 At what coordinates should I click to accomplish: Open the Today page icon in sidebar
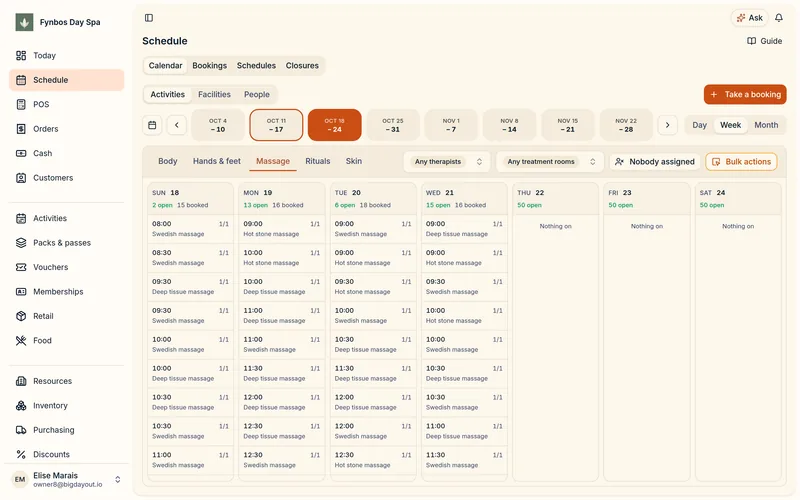(x=21, y=55)
